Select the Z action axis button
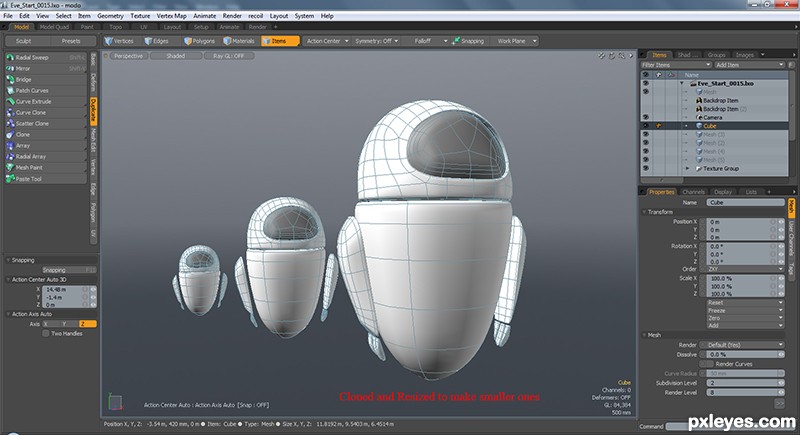 tap(87, 324)
